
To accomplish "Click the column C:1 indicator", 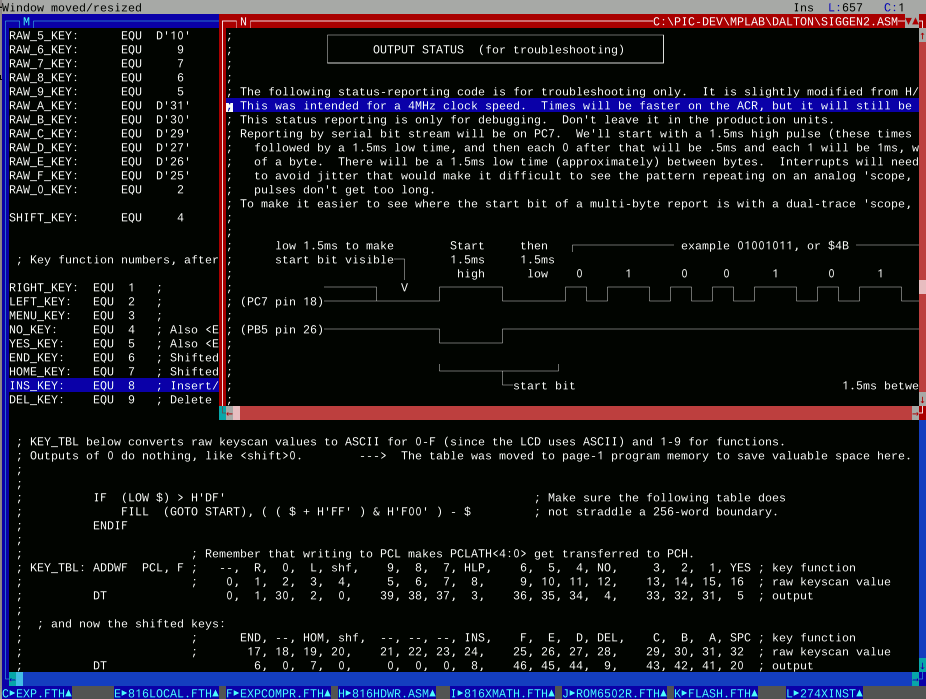I will [x=901, y=7].
